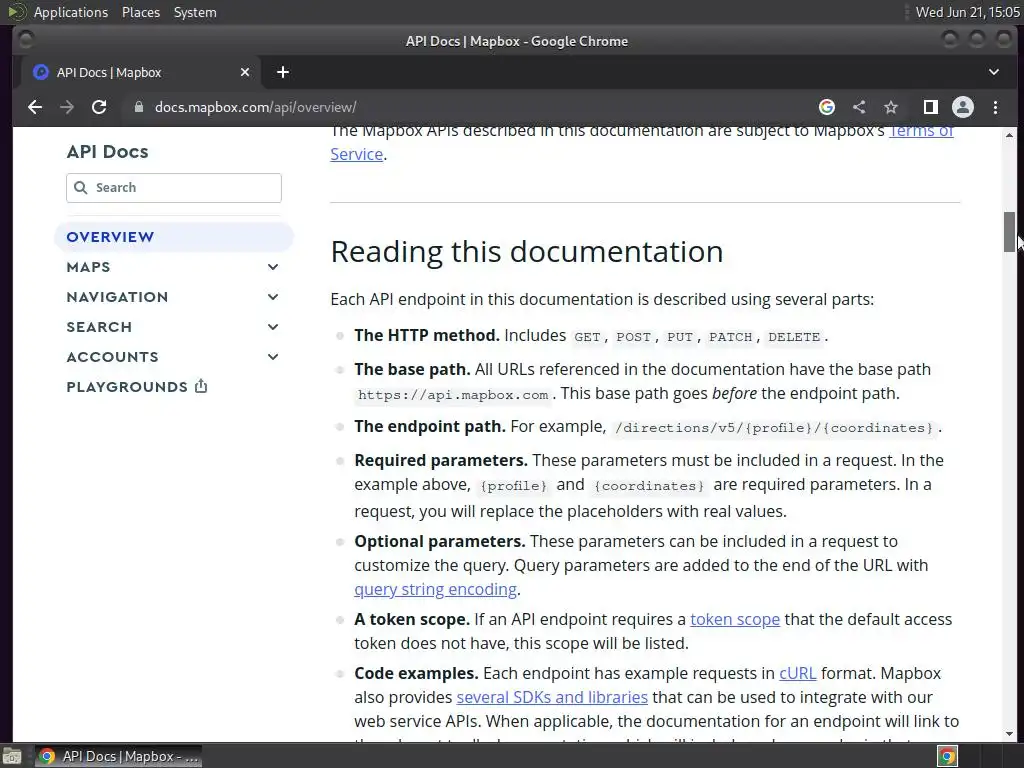
Task: Close the API Docs | Mapbox tab
Action: (245, 72)
